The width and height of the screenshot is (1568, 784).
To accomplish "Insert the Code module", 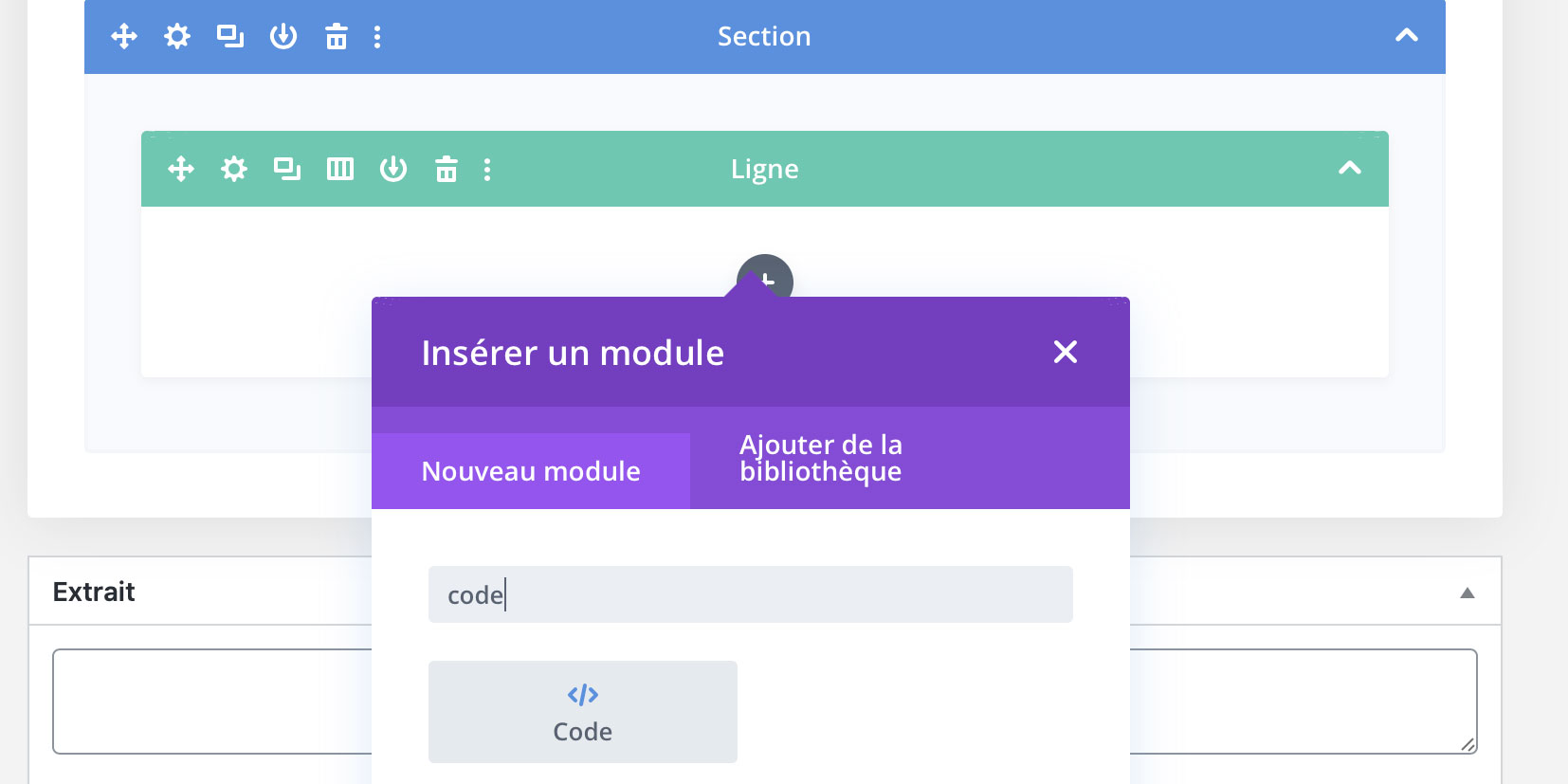I will pos(583,712).
